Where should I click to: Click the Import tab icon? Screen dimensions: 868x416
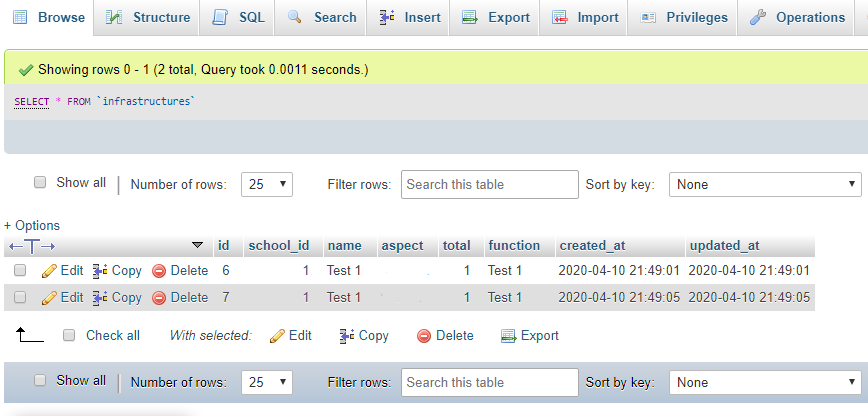(560, 18)
